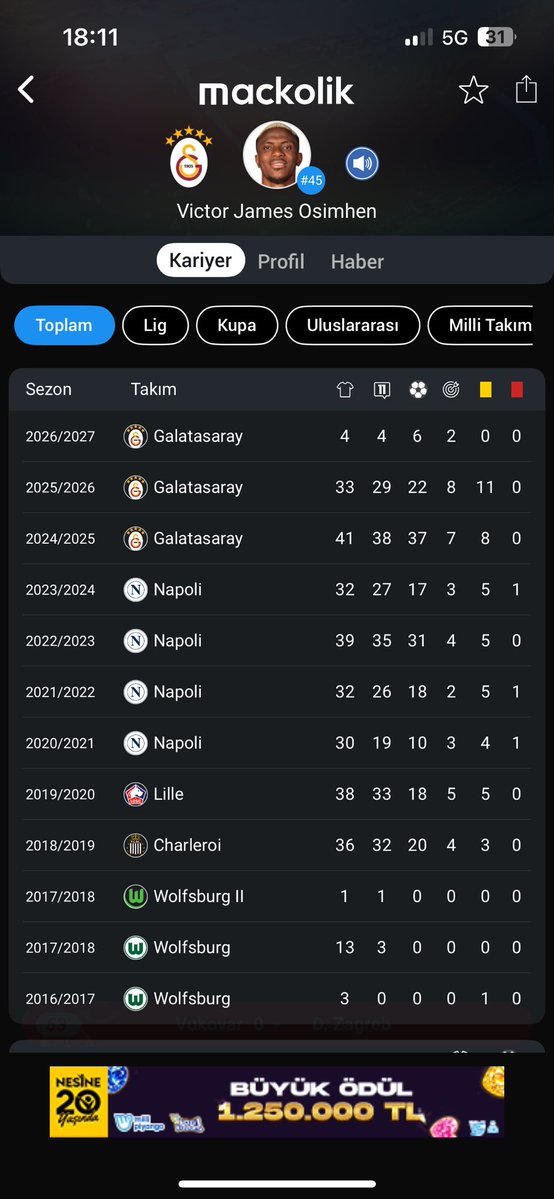Tap the jersey appearances column icon

[x=344, y=390]
